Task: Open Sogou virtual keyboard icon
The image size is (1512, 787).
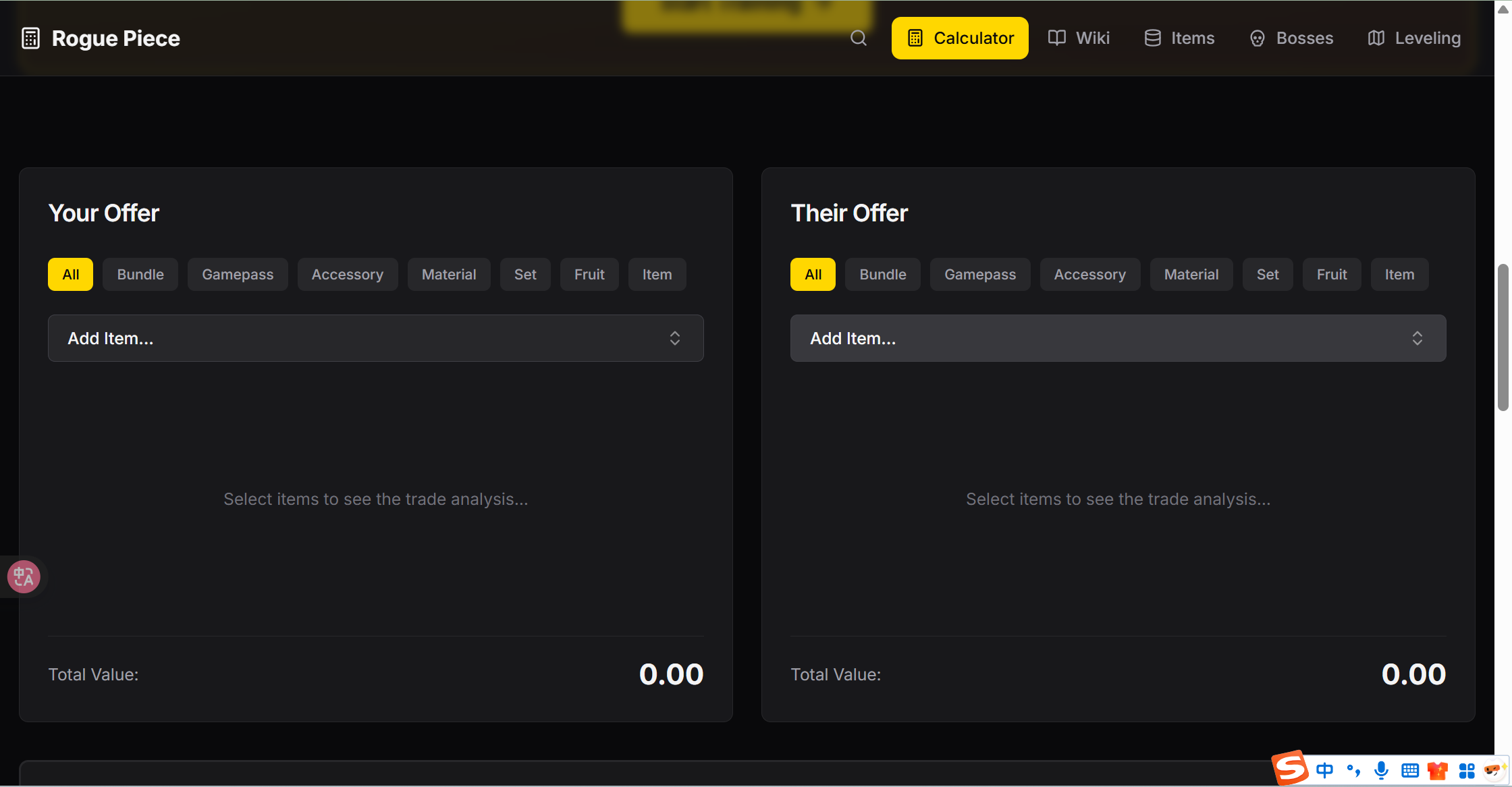Action: point(1409,770)
